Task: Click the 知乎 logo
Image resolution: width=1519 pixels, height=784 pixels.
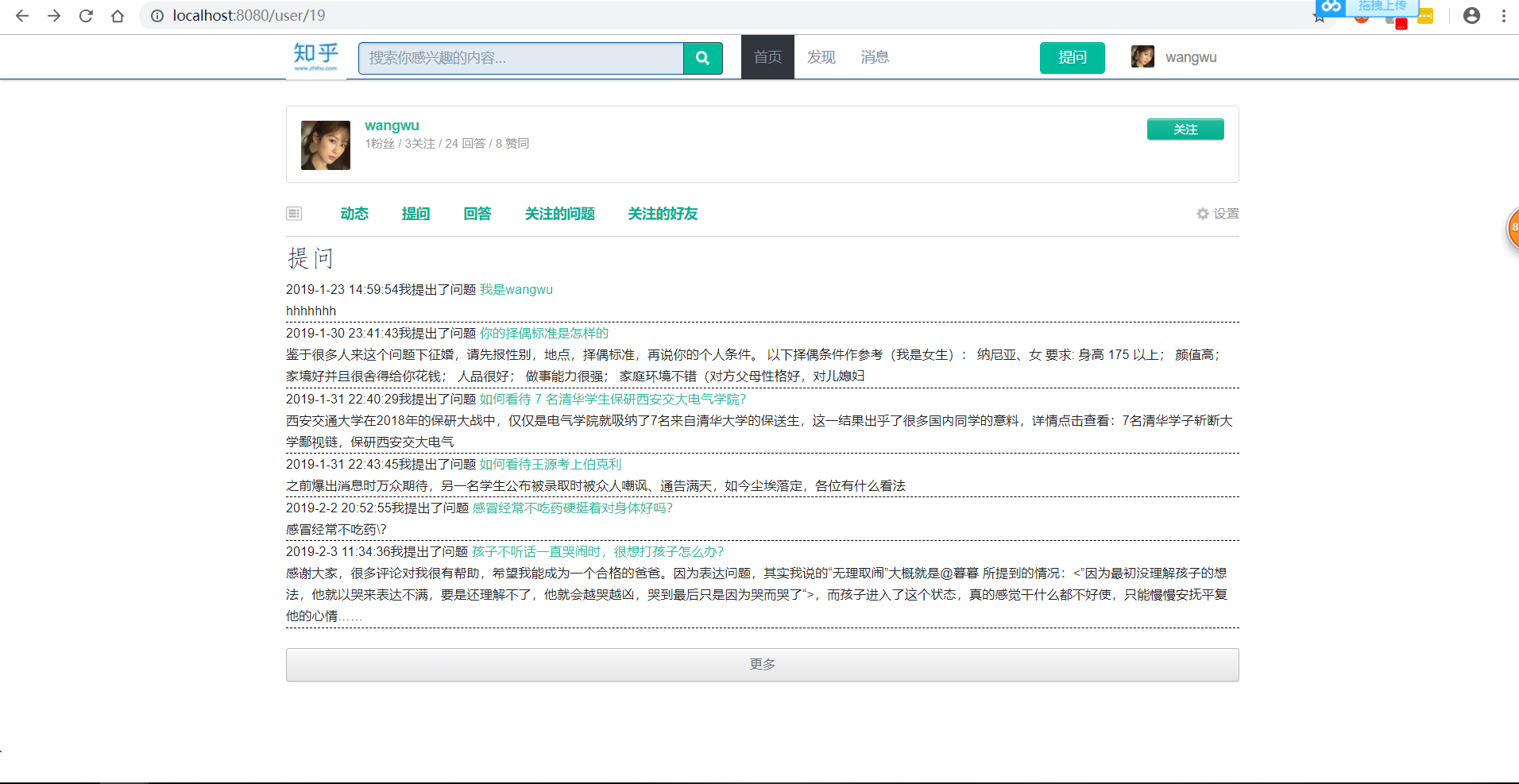Action: (x=316, y=56)
